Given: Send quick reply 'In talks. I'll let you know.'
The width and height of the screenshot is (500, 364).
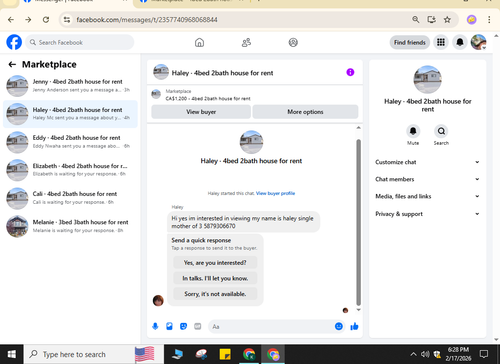Looking at the screenshot, I should click(x=215, y=278).
